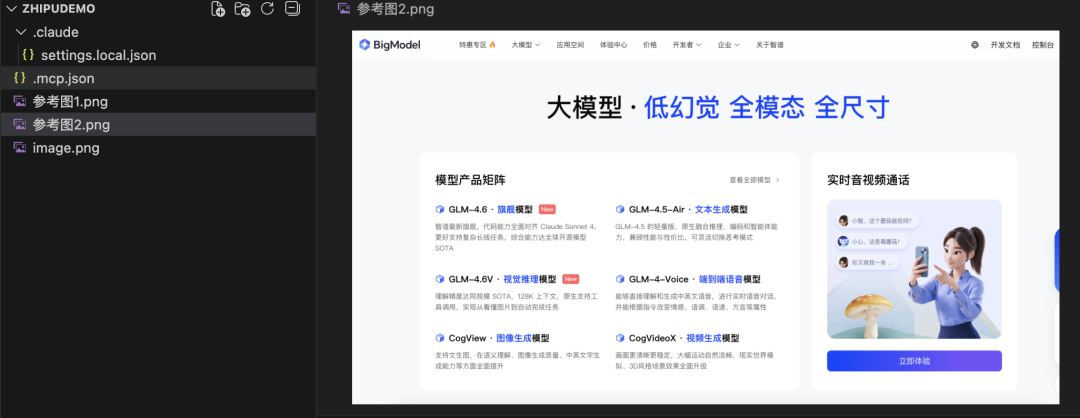Open the 开发文档 link
The image size is (1080, 418).
click(x=1005, y=45)
